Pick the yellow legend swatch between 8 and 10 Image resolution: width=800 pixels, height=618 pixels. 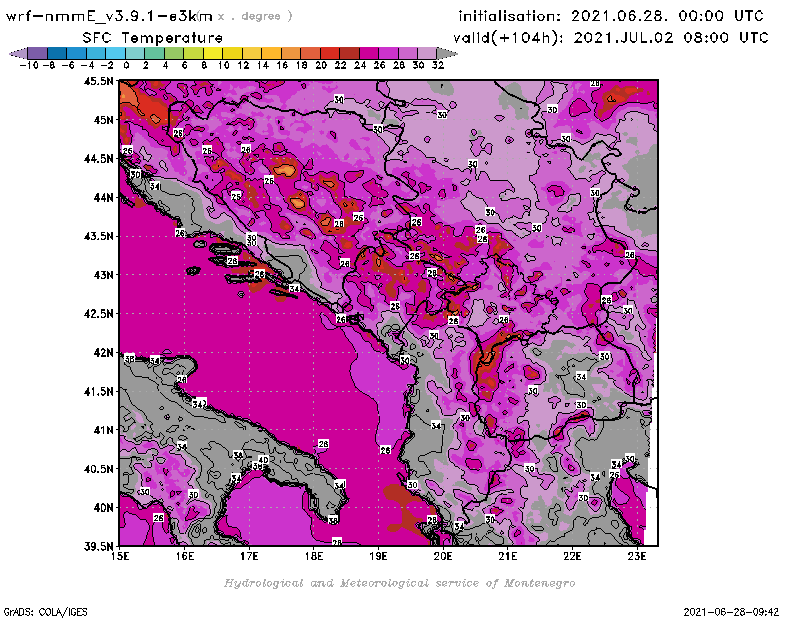(x=213, y=53)
